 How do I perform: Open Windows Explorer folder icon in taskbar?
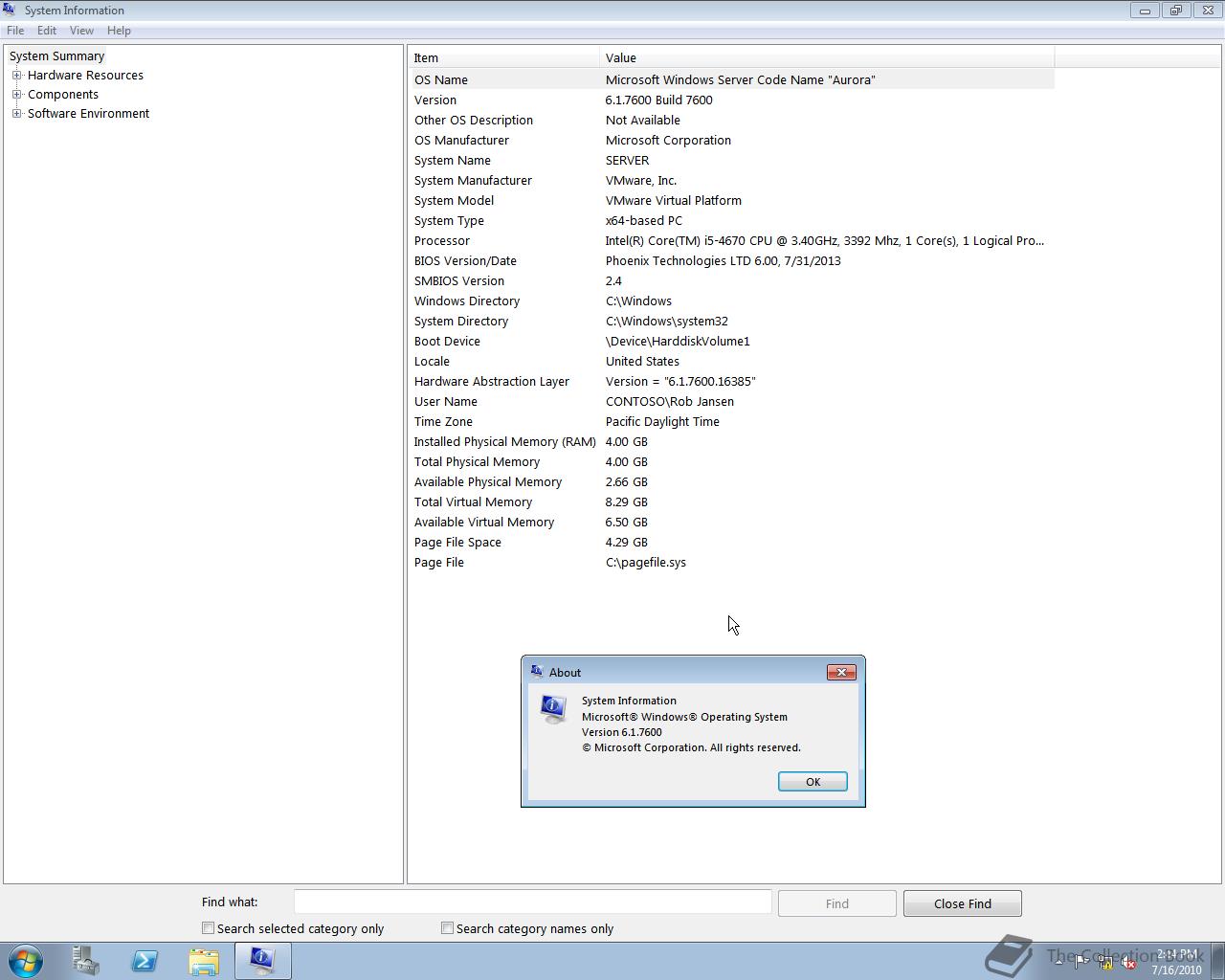pos(204,961)
